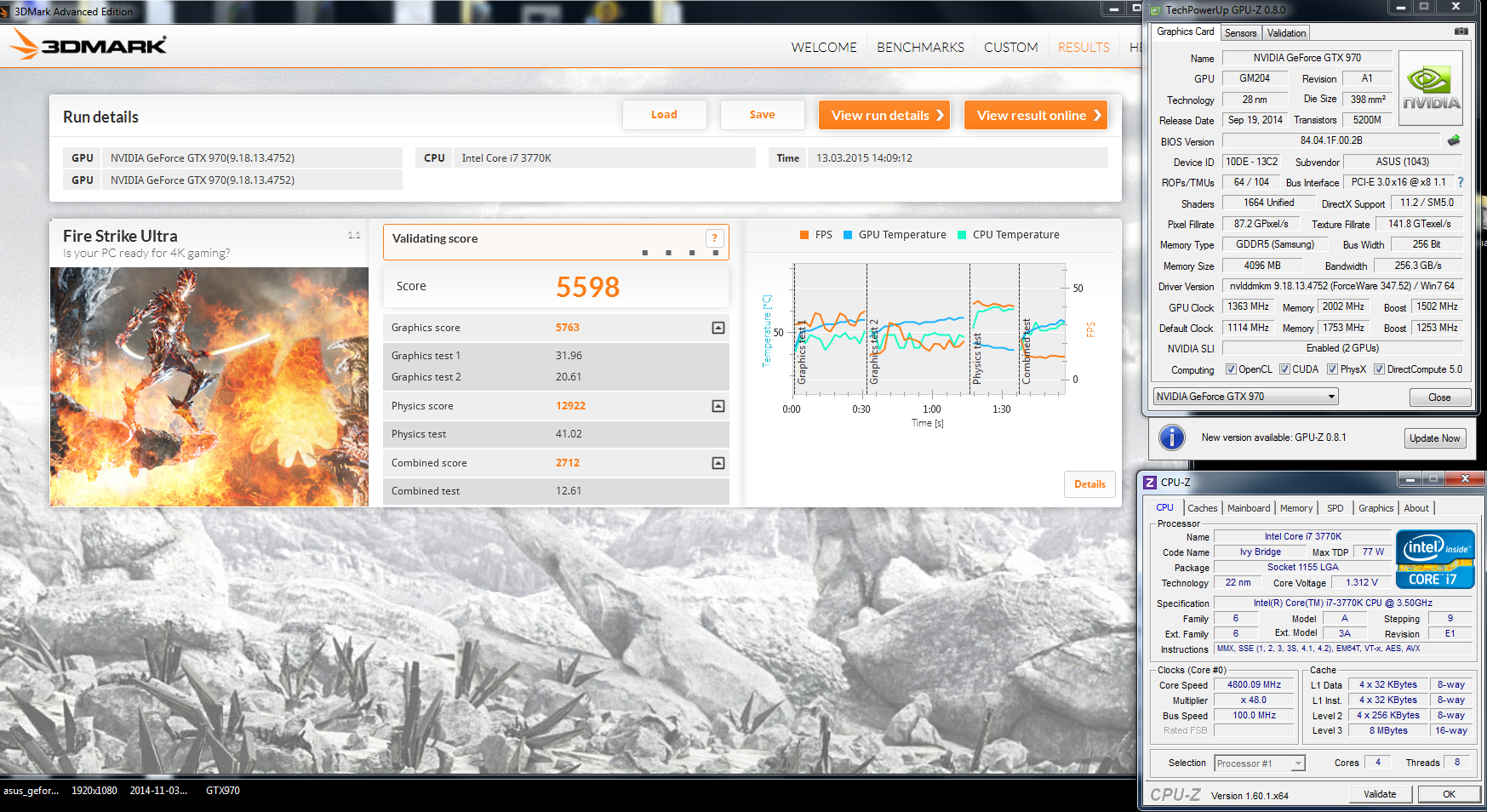
Task: Click the Core Speed value 4800.09 MHz
Action: point(1254,684)
